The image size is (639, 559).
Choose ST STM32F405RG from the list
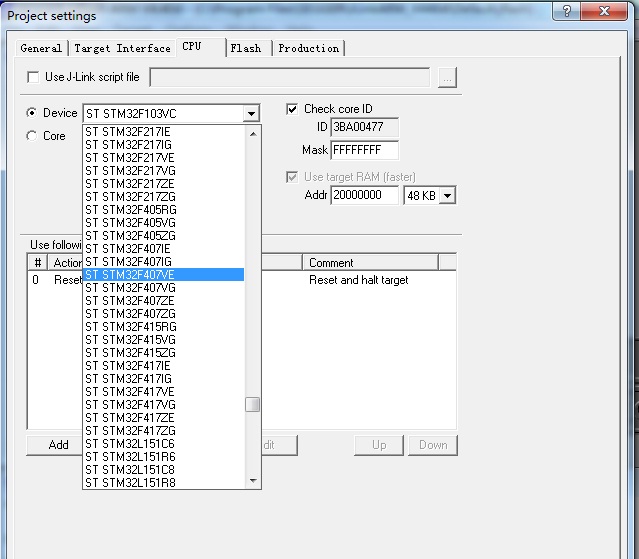coord(163,210)
